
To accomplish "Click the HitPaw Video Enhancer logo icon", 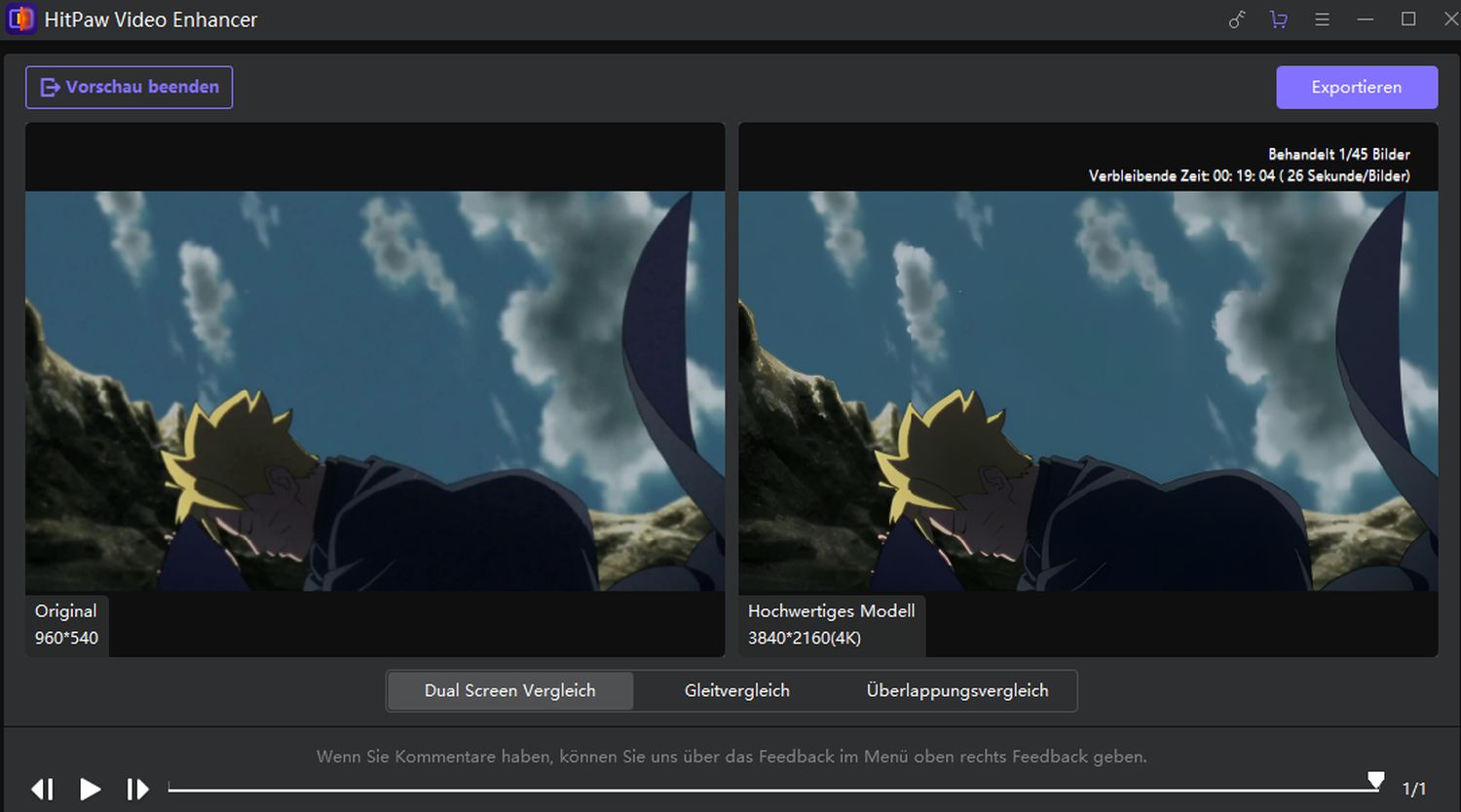I will click(20, 19).
